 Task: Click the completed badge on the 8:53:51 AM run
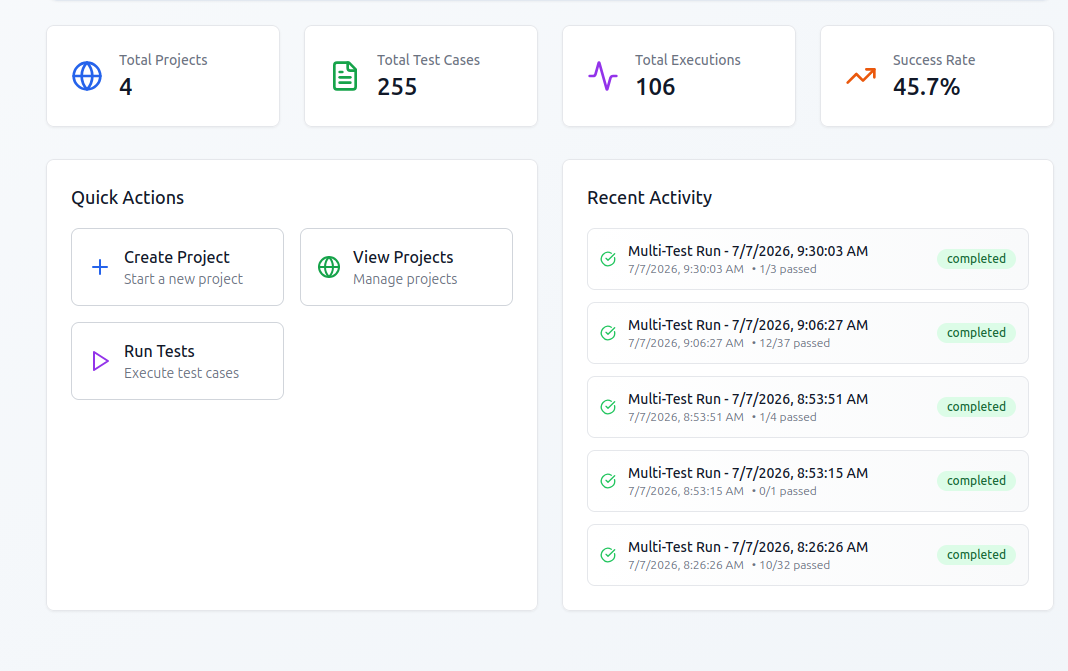[976, 407]
